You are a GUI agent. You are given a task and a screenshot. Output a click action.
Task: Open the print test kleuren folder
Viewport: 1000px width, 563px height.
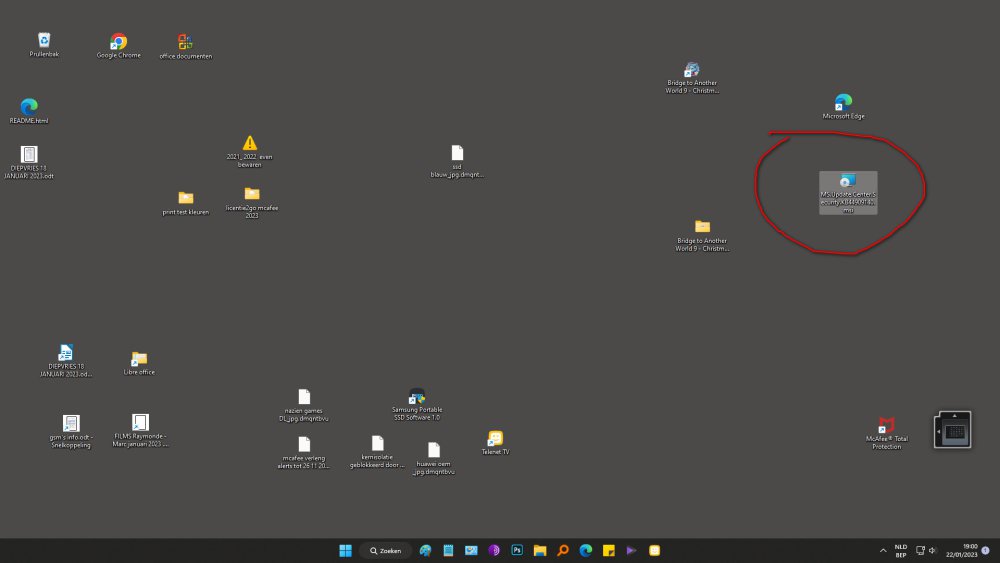[x=185, y=198]
